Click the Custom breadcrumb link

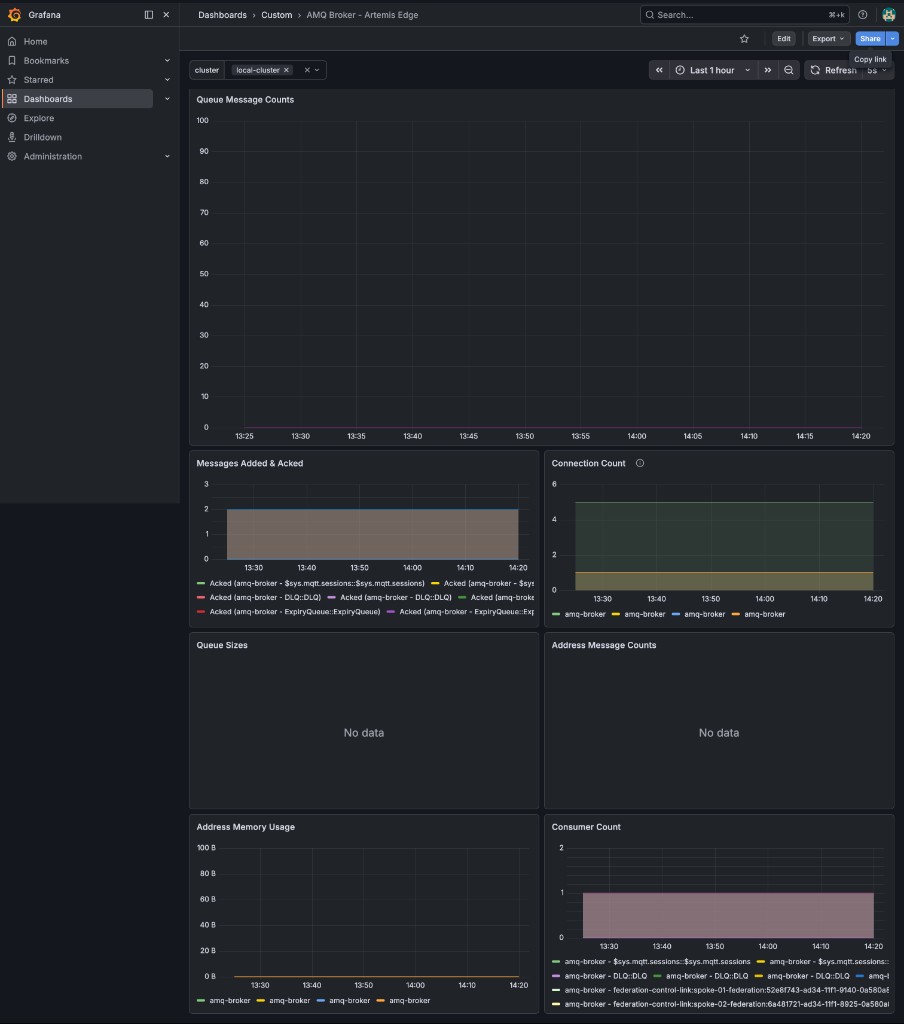click(x=276, y=14)
